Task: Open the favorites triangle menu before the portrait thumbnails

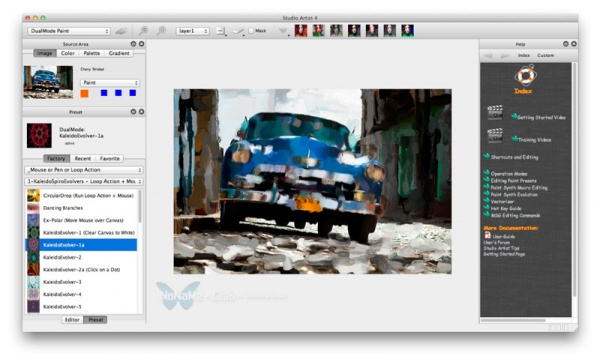Action: (x=284, y=31)
